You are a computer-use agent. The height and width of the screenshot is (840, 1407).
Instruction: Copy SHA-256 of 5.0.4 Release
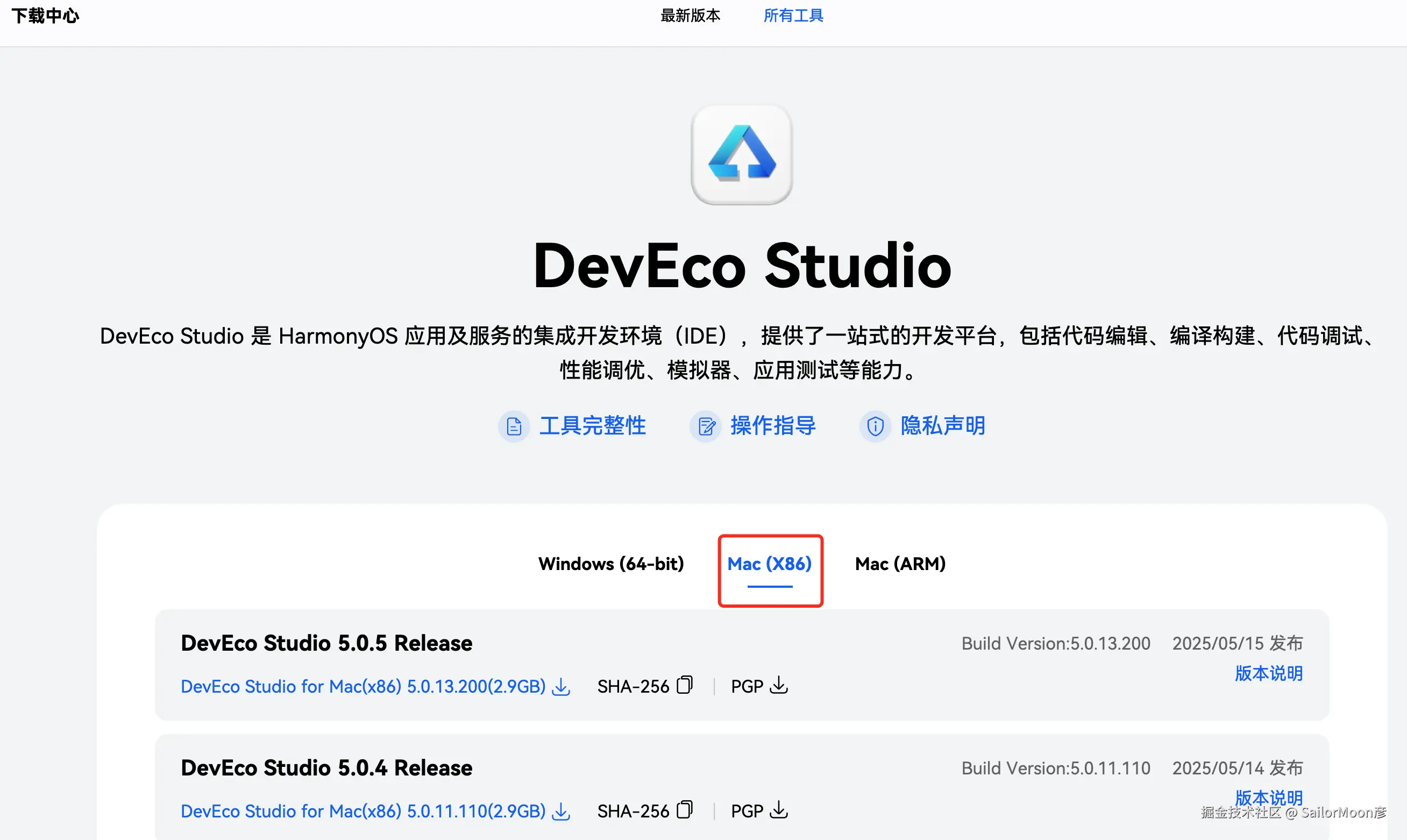coord(684,809)
